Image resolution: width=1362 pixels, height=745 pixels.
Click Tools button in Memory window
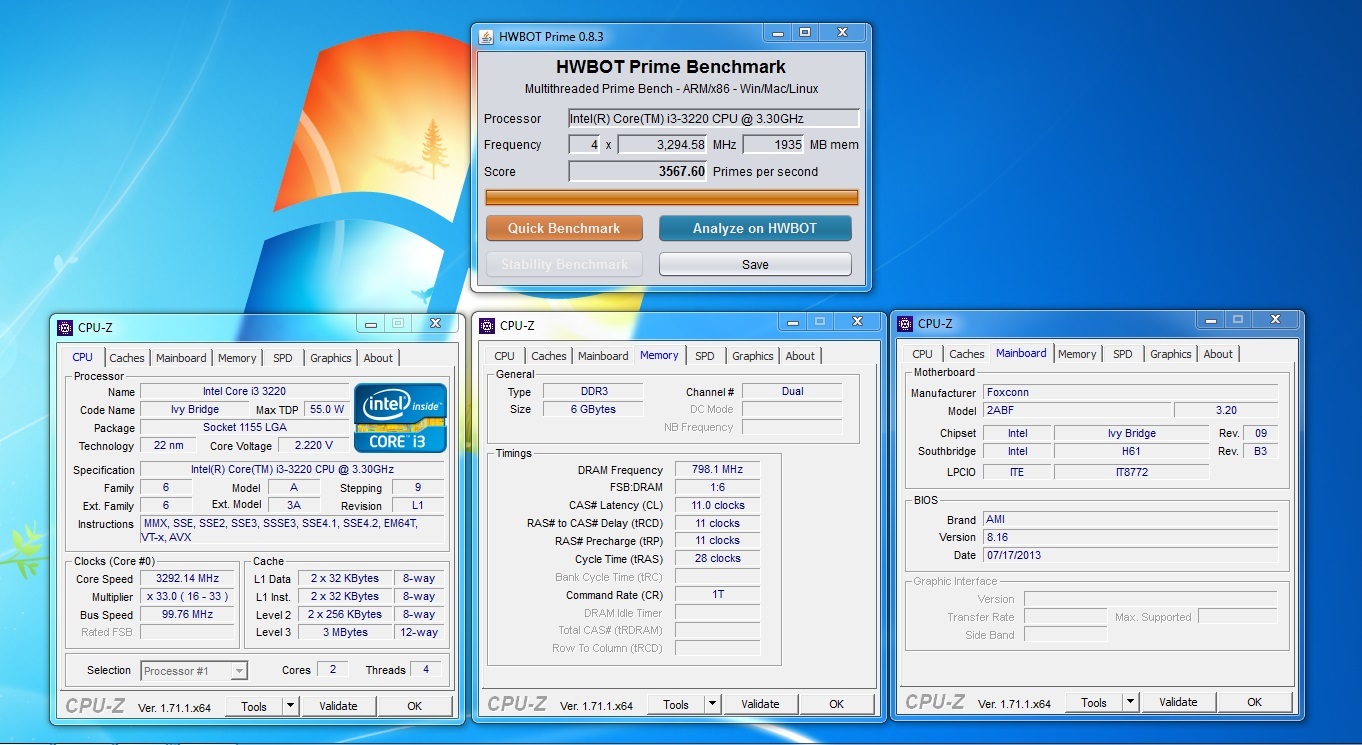point(676,704)
